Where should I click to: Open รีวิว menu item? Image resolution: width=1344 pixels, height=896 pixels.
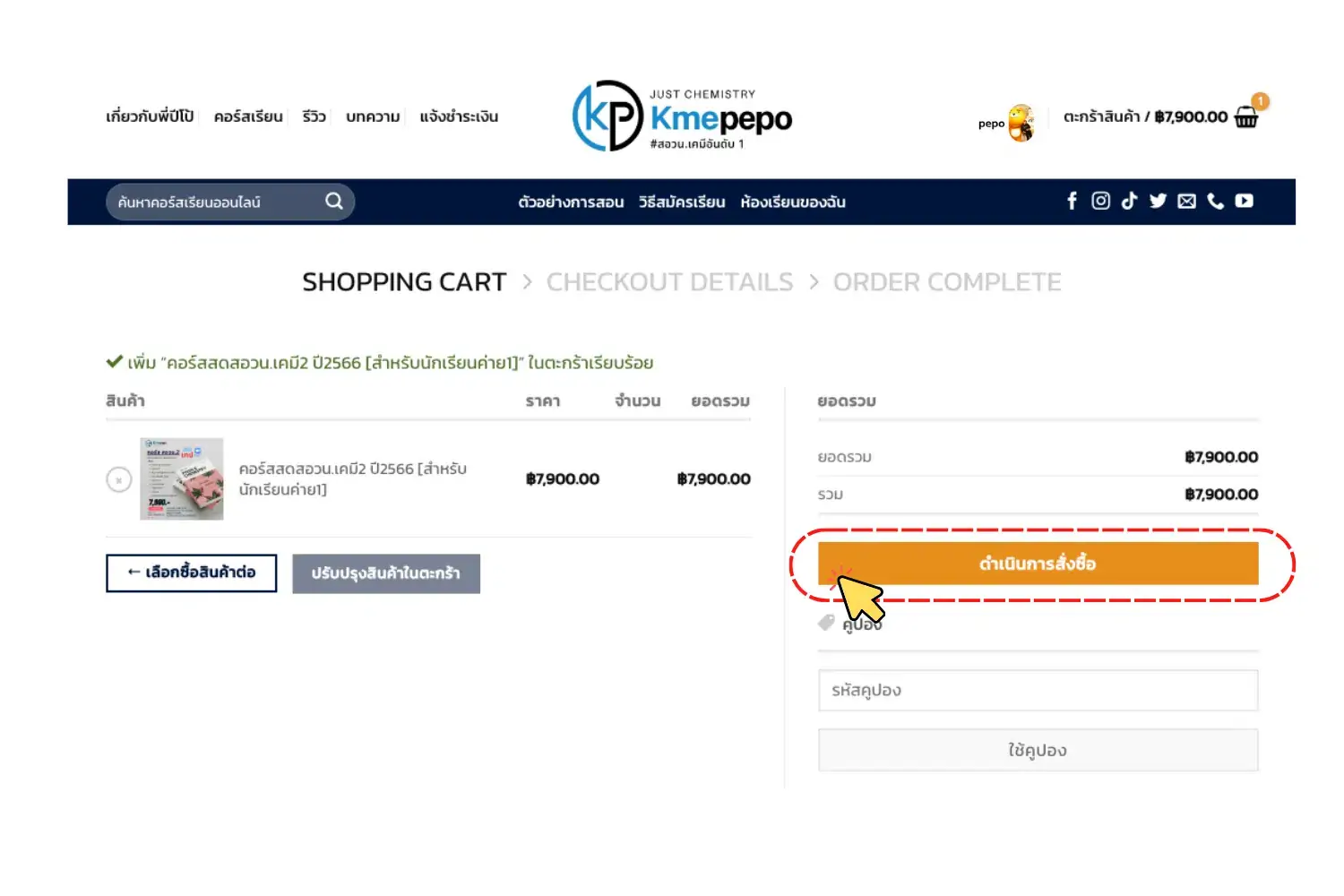(x=314, y=116)
